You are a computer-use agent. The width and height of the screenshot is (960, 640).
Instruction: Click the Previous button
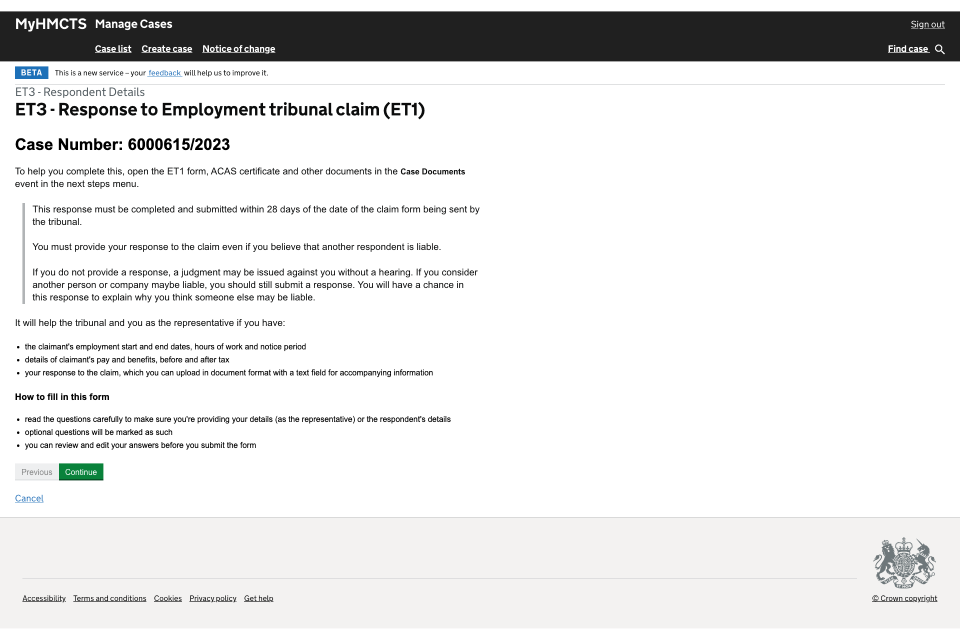point(37,472)
